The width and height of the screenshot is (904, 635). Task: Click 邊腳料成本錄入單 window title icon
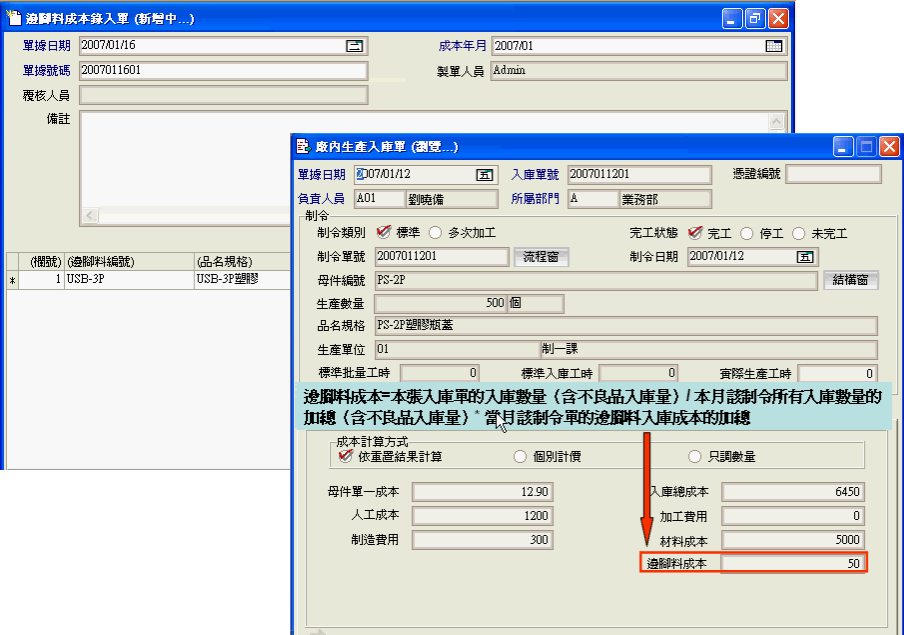(13, 19)
